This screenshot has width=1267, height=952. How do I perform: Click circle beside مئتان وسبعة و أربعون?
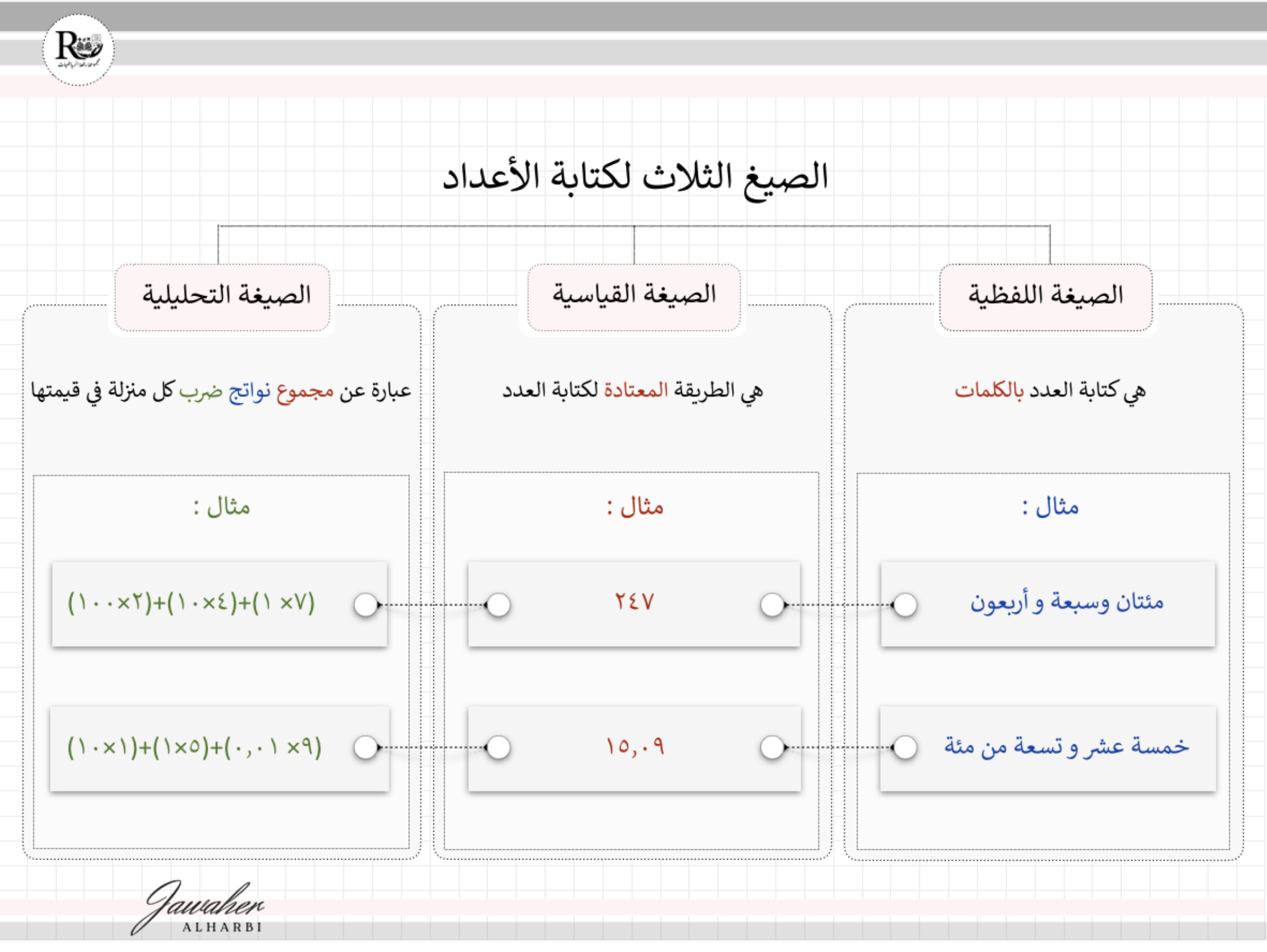pyautogui.click(x=905, y=605)
